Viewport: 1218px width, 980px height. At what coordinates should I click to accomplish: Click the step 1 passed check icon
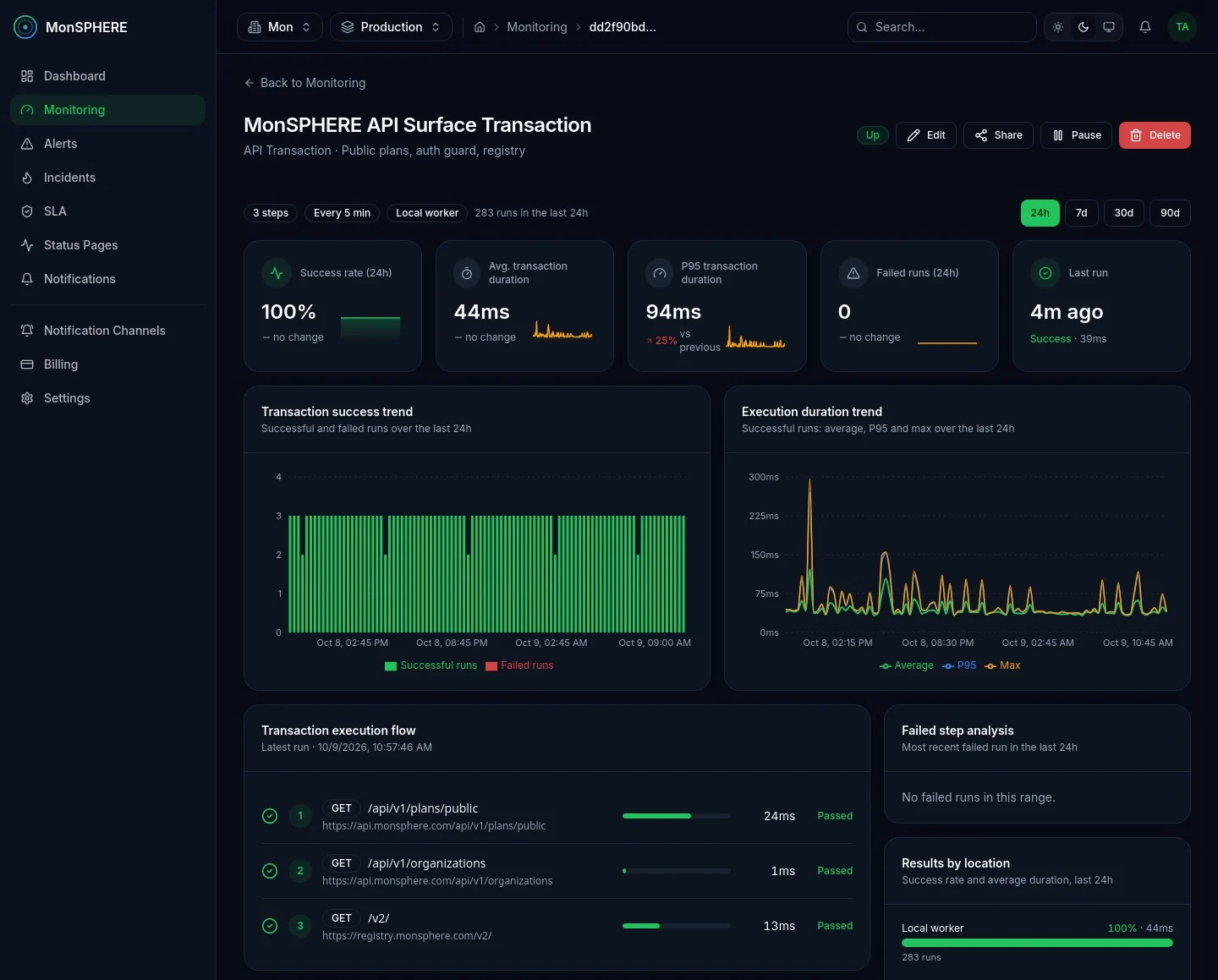coord(270,816)
